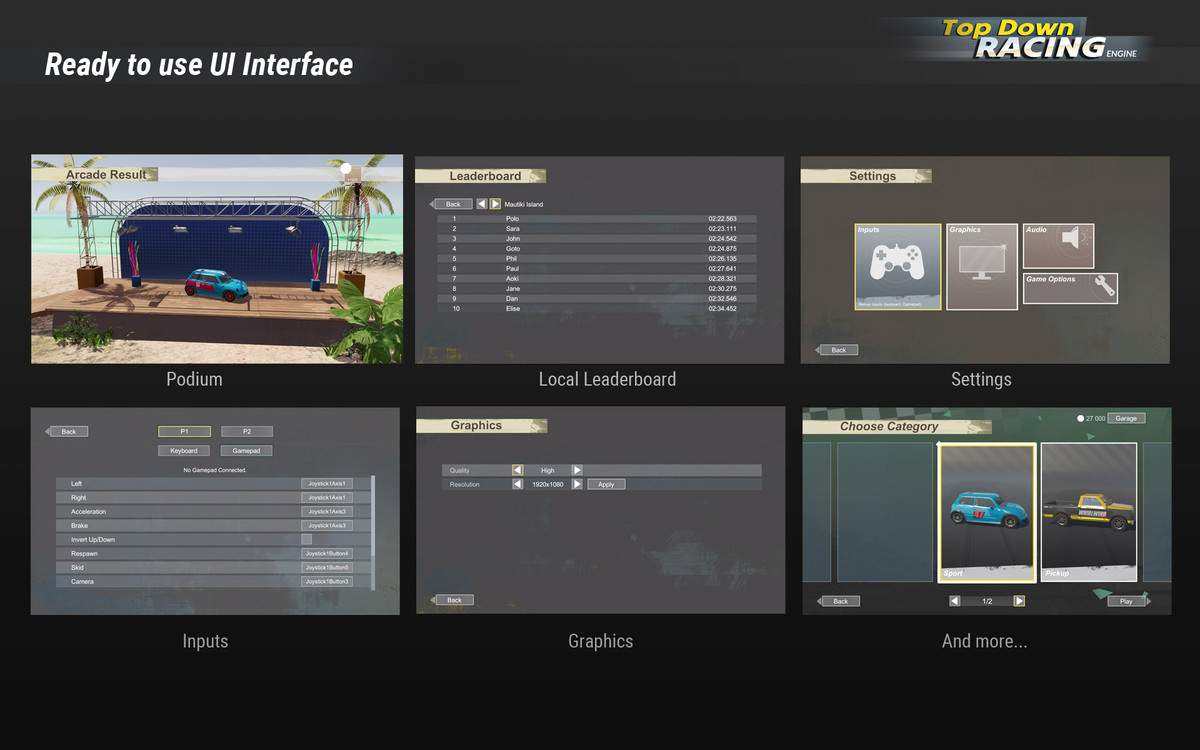The width and height of the screenshot is (1200, 750).
Task: Decrease Resolution with left arrow
Action: (x=517, y=484)
